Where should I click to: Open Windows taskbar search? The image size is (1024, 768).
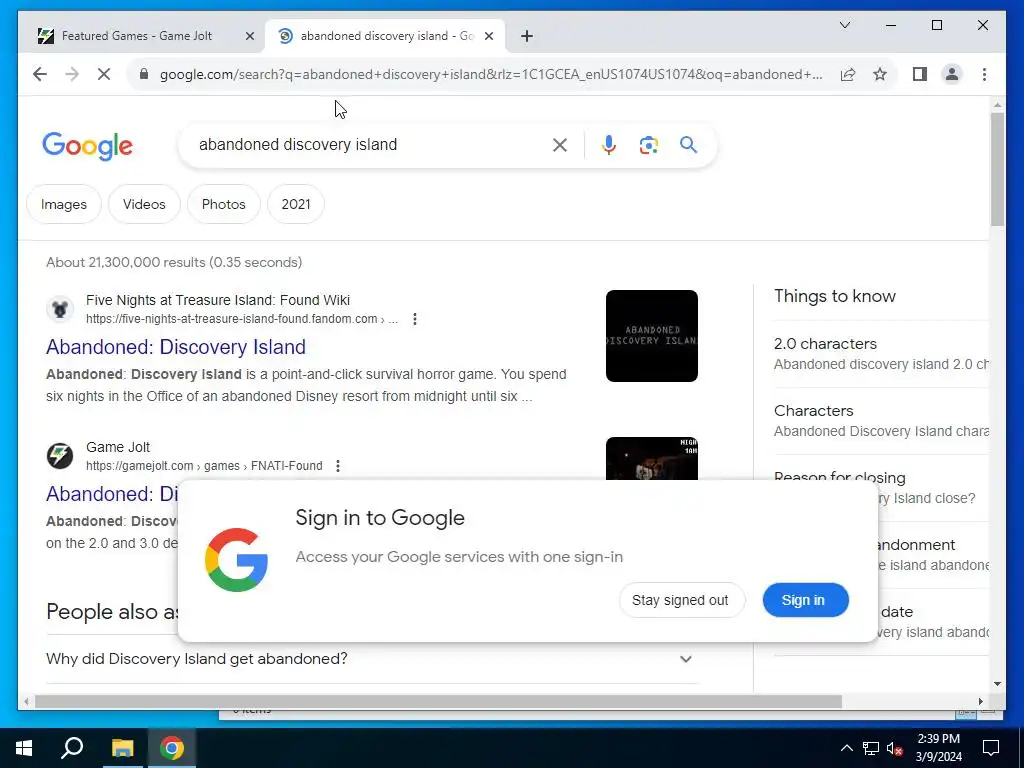(72, 748)
